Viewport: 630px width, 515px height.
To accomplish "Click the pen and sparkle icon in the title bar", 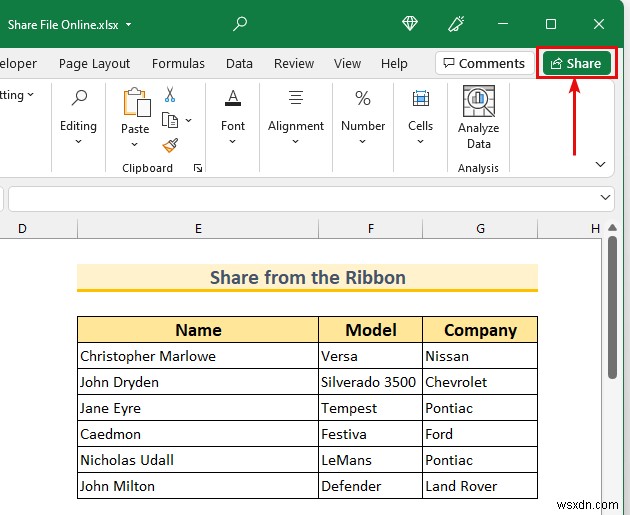I will [456, 24].
